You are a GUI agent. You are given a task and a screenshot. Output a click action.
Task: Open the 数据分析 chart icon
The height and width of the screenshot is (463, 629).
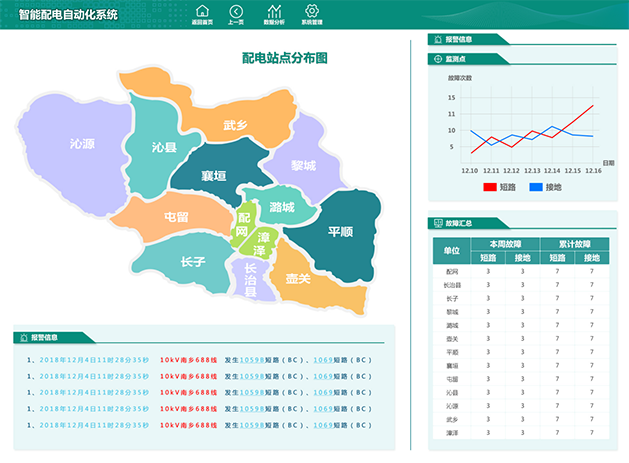[273, 11]
